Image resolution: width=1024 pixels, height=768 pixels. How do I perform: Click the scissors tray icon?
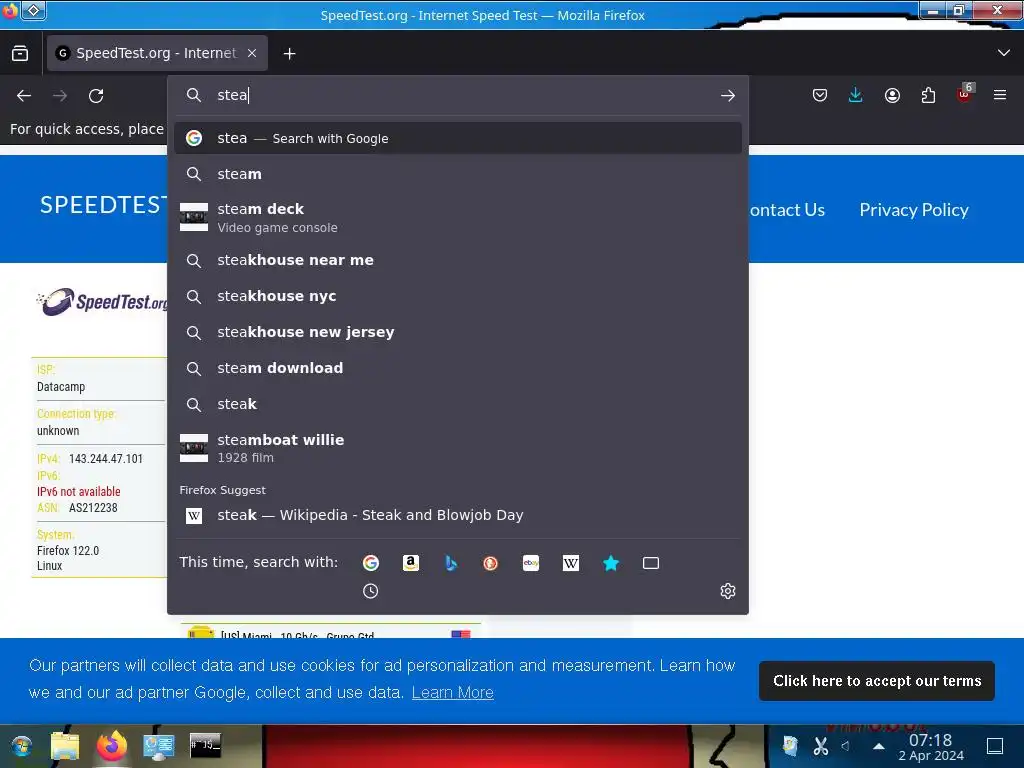pos(821,746)
